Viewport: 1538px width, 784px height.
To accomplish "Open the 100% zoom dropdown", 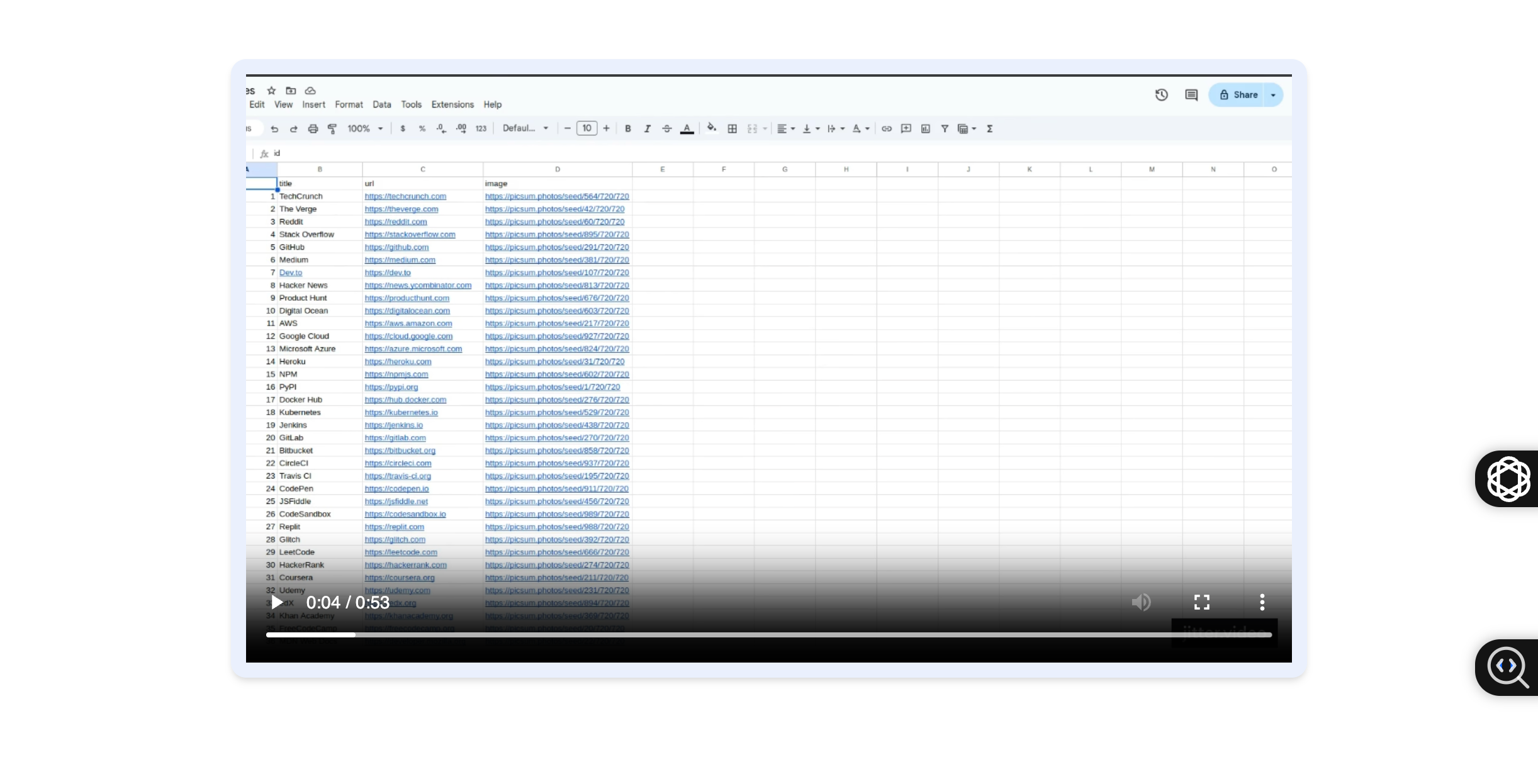I will (365, 128).
